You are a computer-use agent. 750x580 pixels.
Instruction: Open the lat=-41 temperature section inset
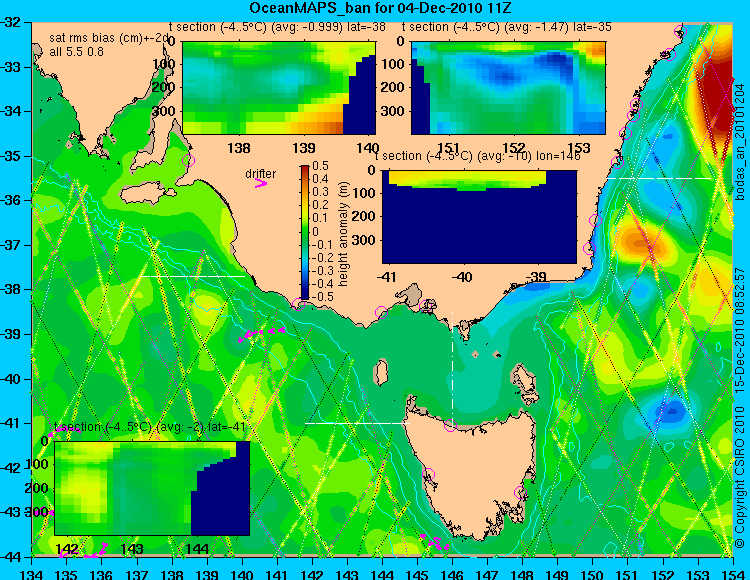coord(152,488)
